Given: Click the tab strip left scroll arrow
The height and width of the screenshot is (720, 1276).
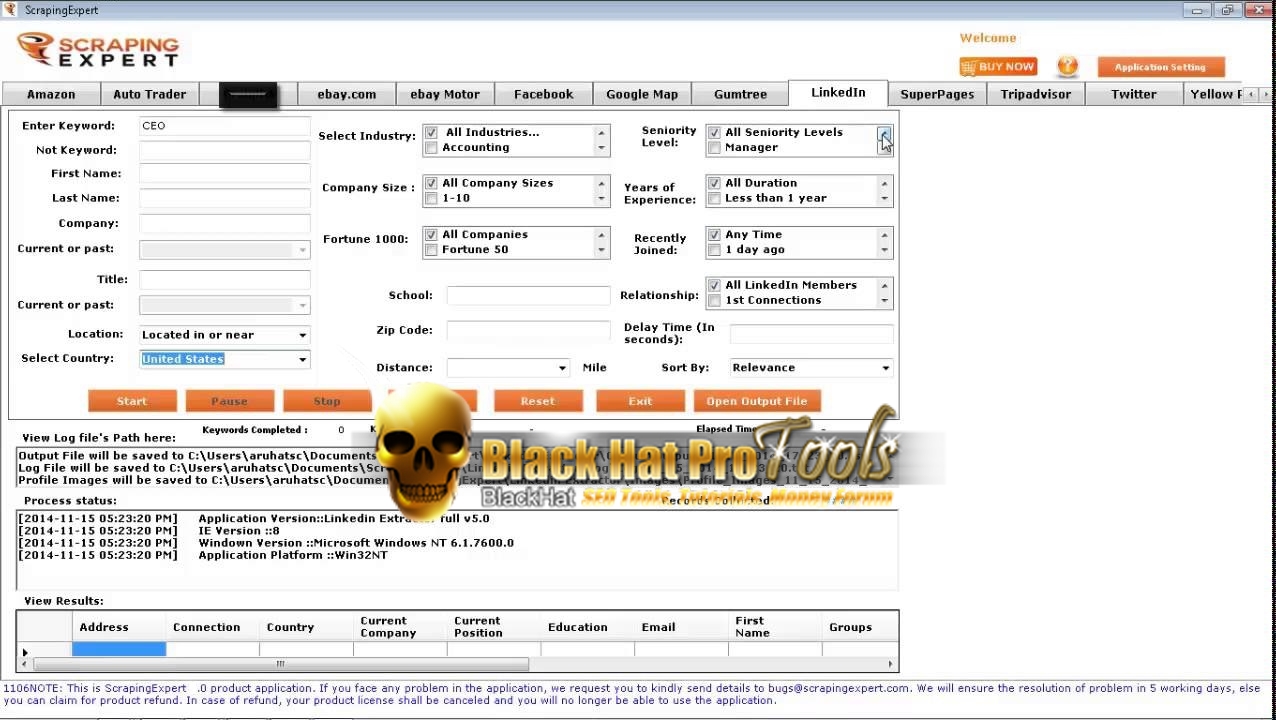Looking at the screenshot, I should 1253,94.
